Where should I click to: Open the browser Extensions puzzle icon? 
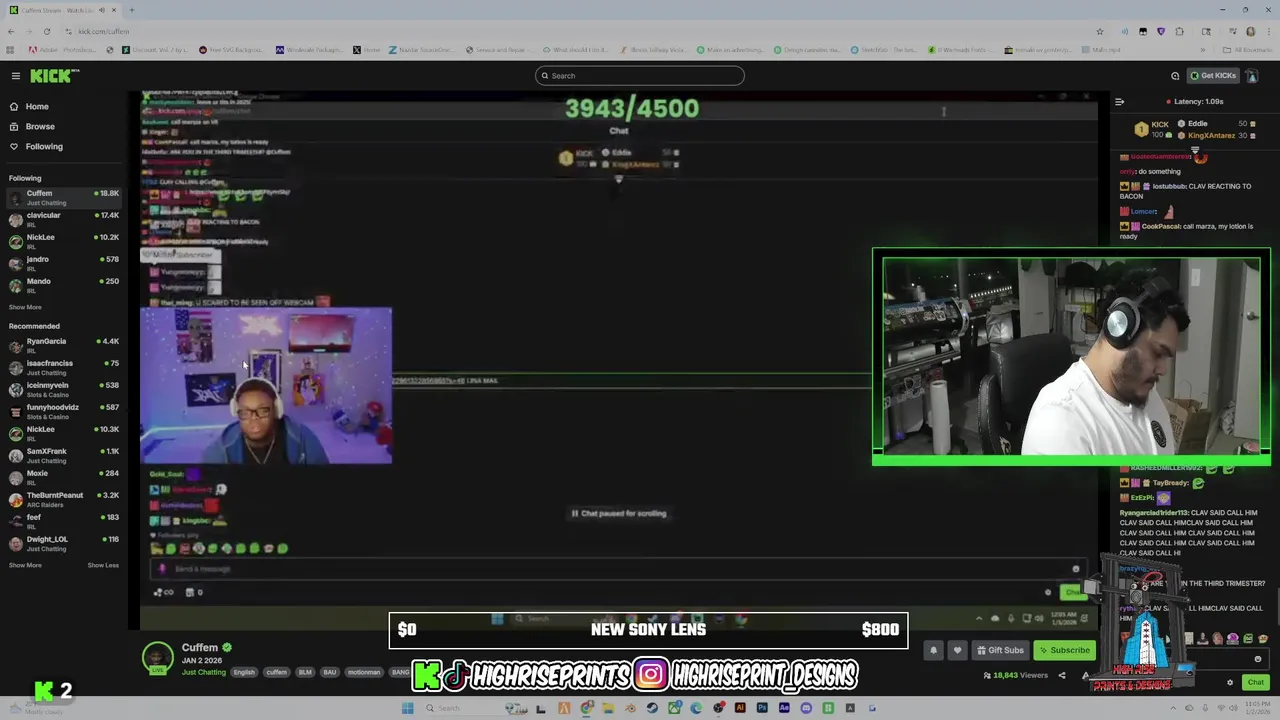1179,31
